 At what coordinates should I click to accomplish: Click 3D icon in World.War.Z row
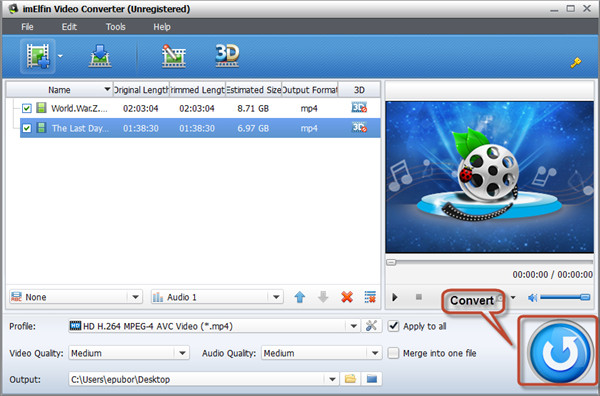pyautogui.click(x=359, y=108)
